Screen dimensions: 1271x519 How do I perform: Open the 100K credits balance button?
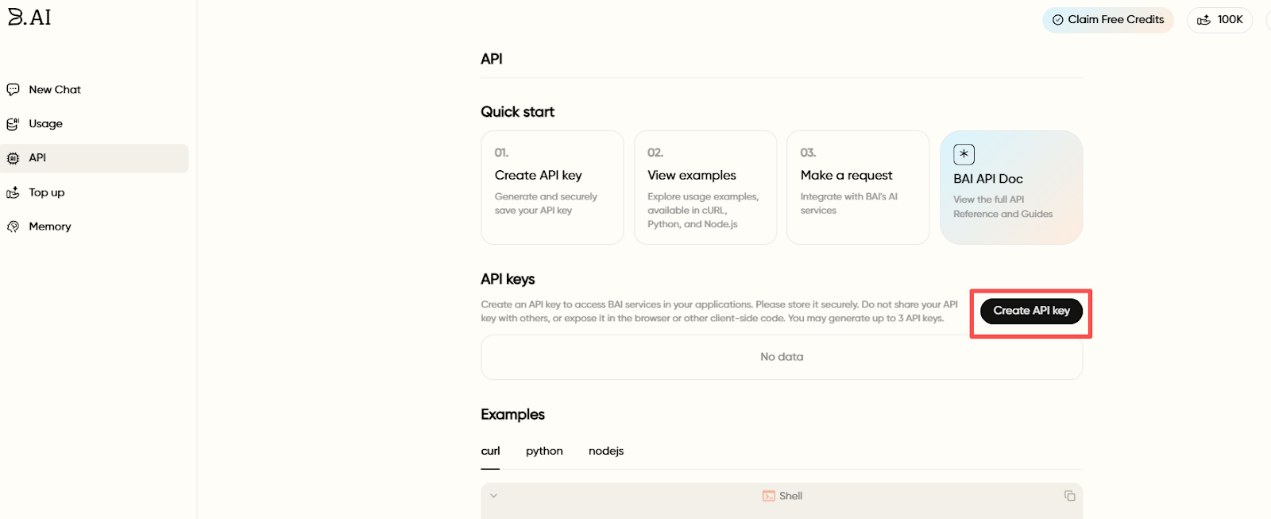(x=1219, y=20)
